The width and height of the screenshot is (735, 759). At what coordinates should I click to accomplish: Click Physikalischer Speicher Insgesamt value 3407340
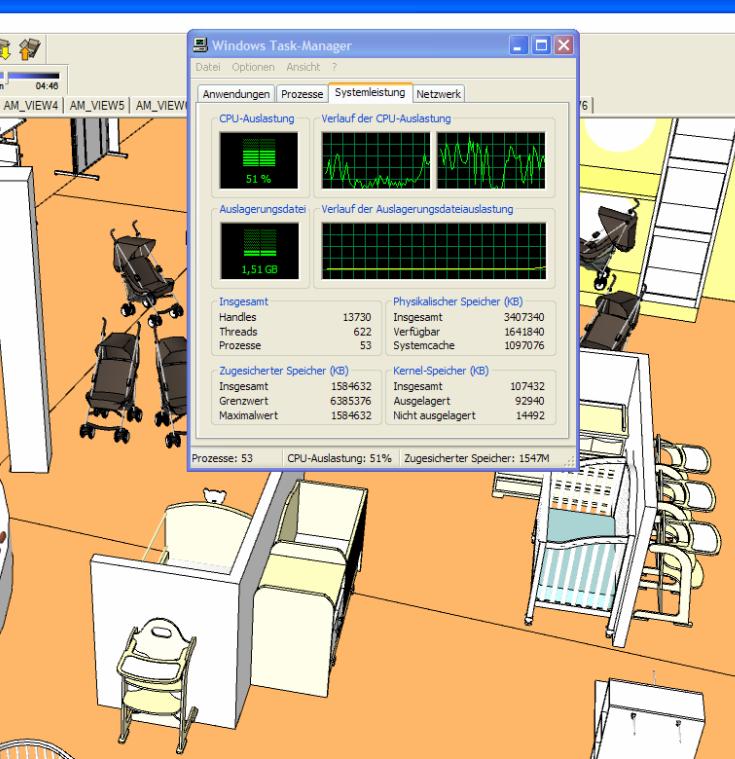524,317
